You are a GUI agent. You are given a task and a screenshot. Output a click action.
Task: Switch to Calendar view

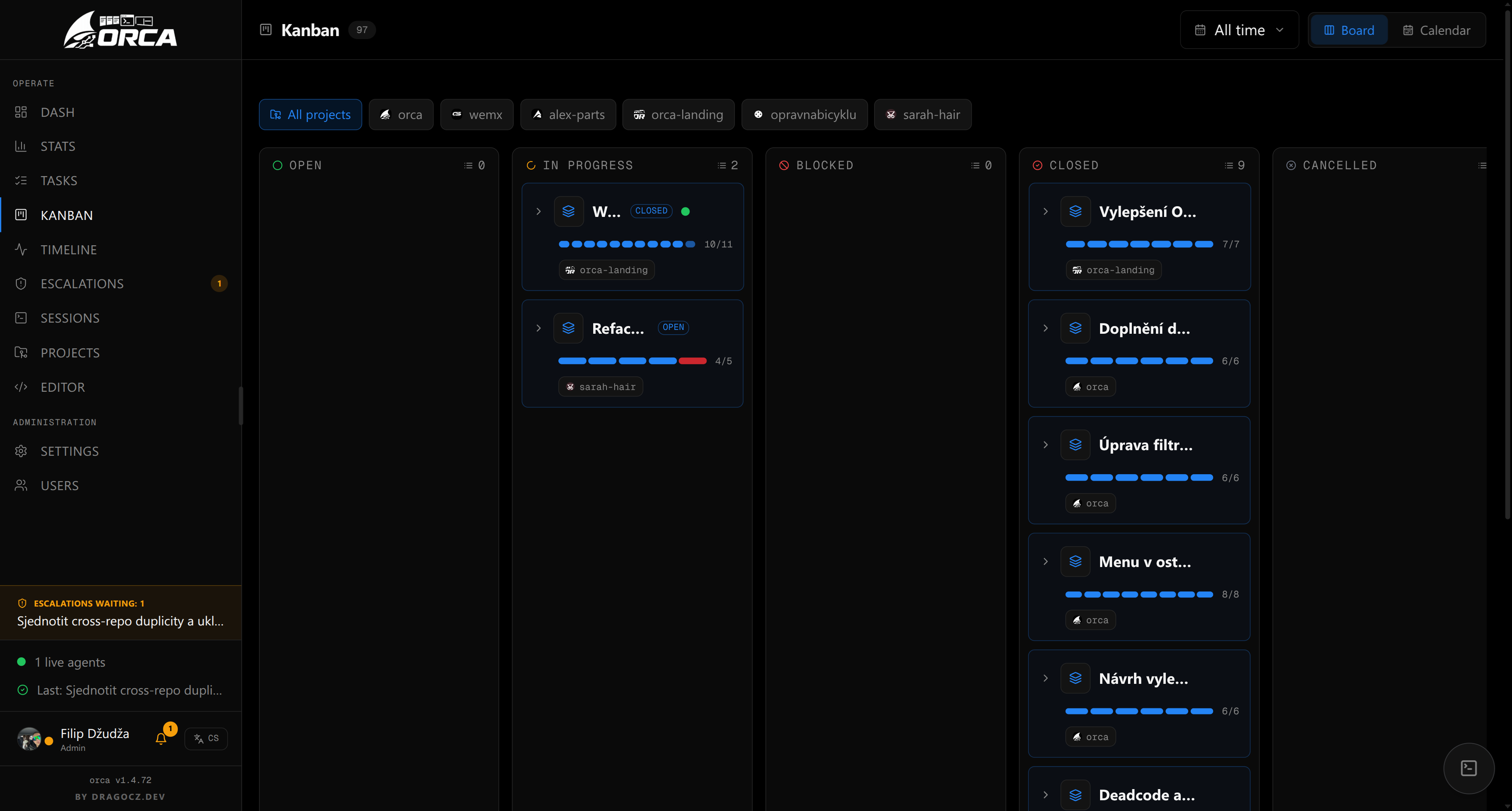pyautogui.click(x=1436, y=30)
